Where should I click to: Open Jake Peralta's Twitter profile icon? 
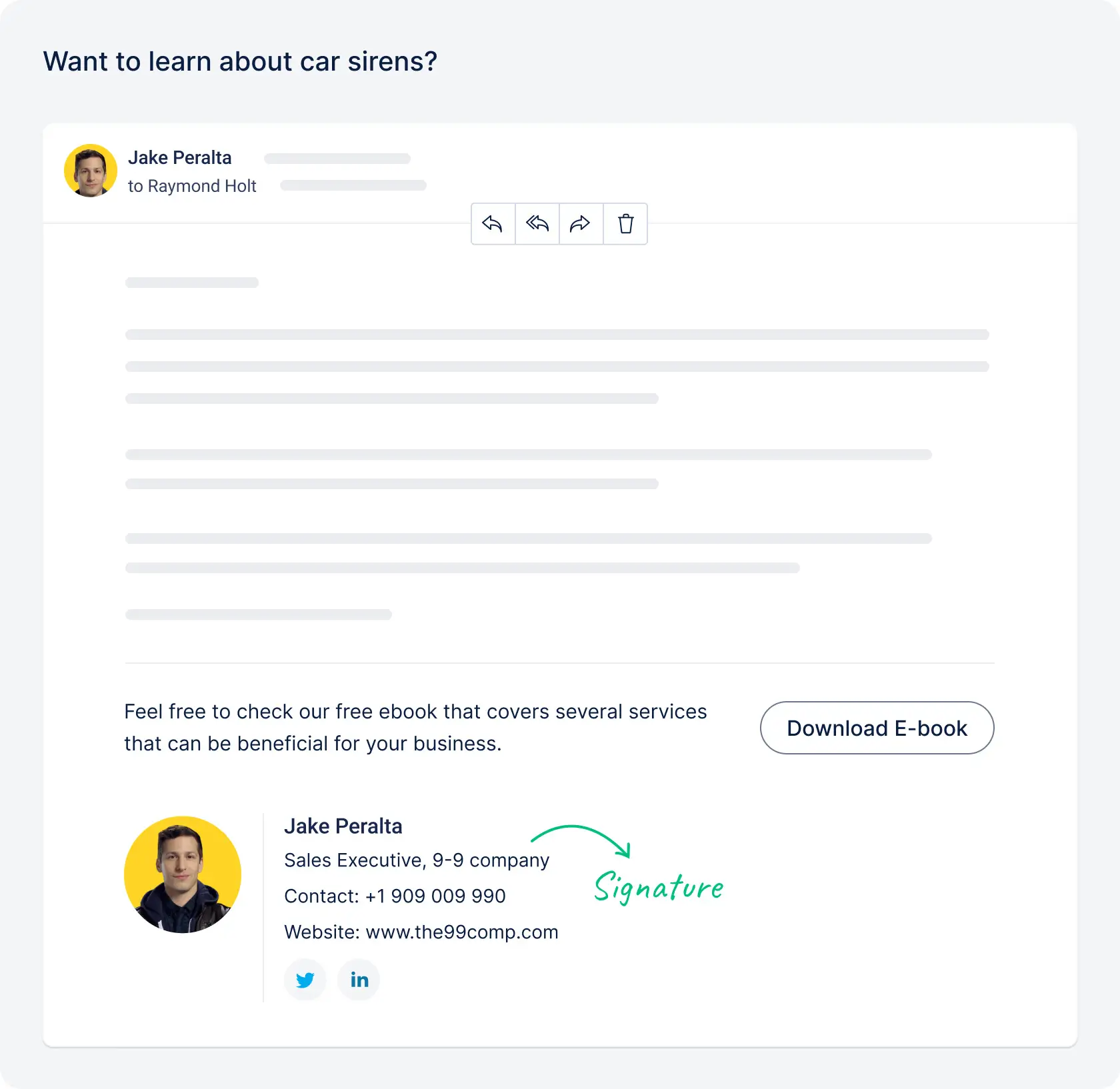305,980
